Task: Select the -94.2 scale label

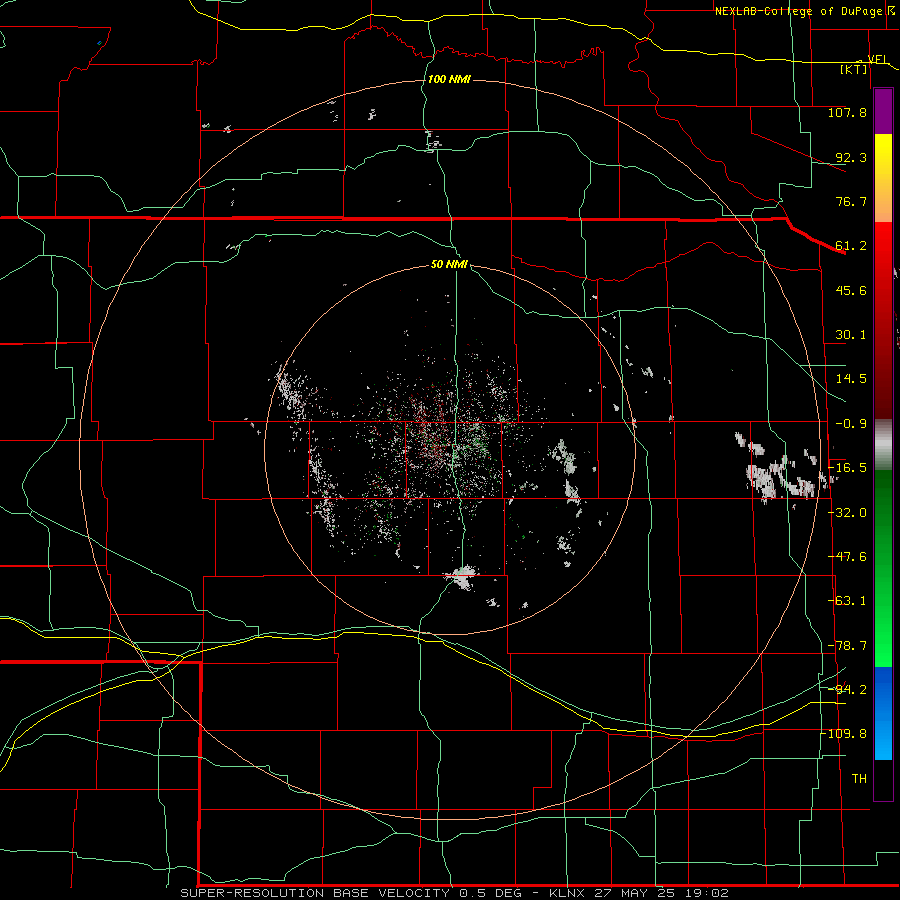Action: pos(847,690)
